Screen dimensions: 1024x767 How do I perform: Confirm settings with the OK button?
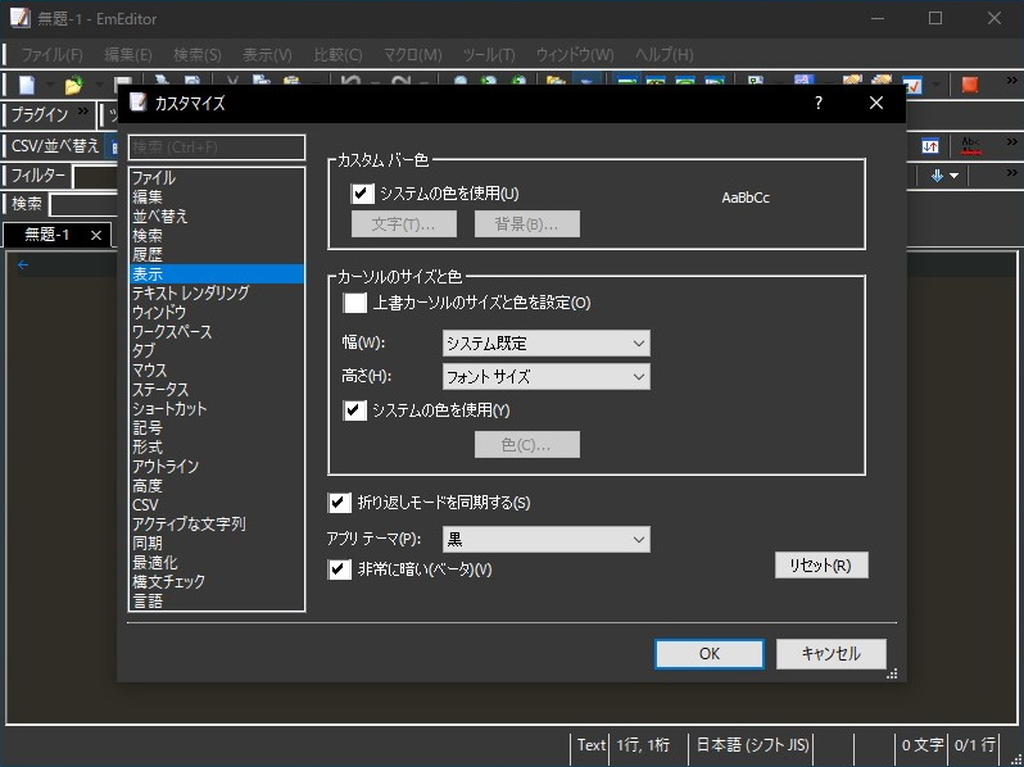pyautogui.click(x=708, y=653)
